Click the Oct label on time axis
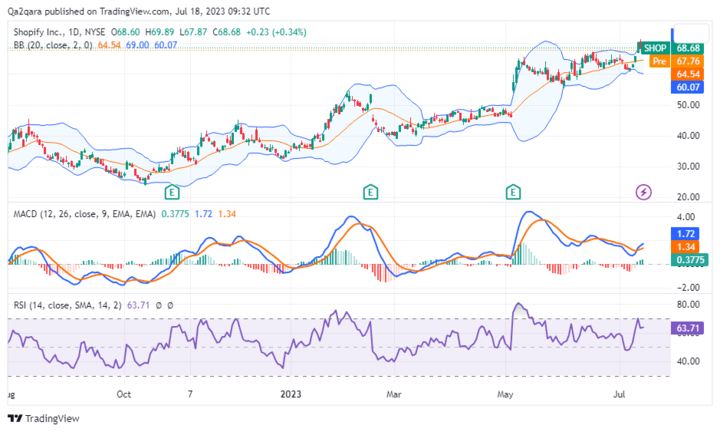Screen dimensions: 720x432 (124, 394)
